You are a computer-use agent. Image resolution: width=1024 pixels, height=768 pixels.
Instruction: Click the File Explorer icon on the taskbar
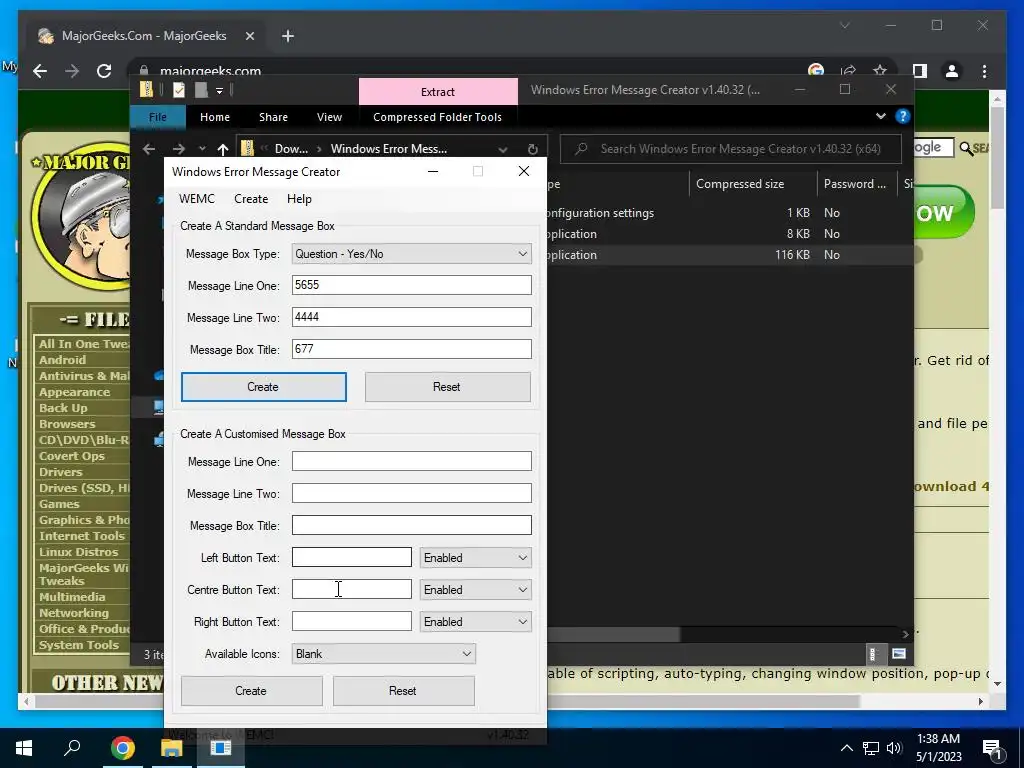click(171, 748)
